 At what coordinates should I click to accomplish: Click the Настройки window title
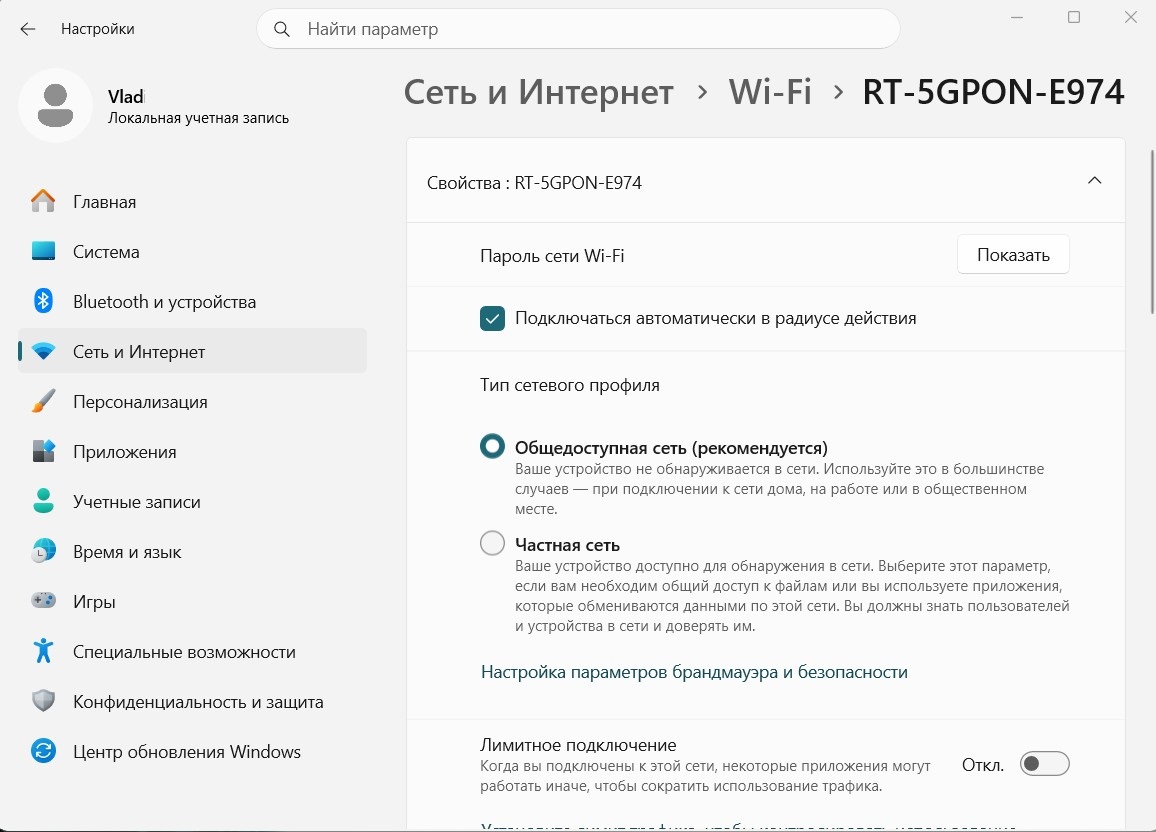[x=97, y=29]
